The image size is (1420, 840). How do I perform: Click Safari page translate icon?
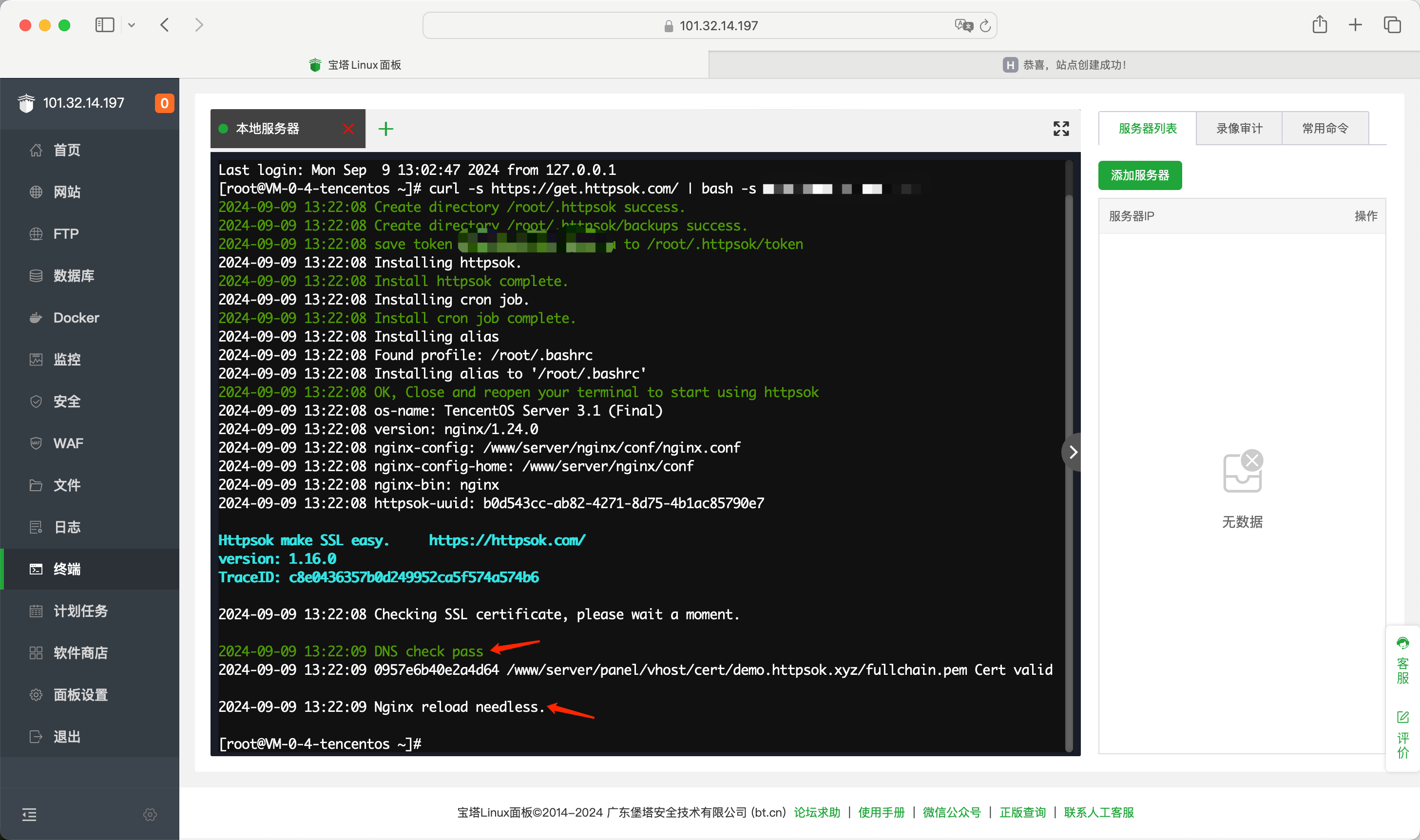(963, 25)
